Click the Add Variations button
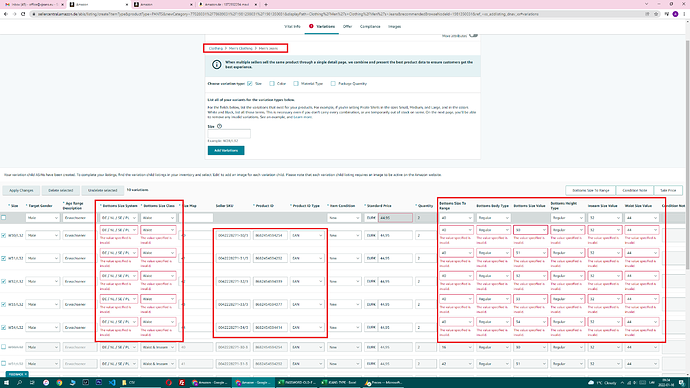 click(x=226, y=150)
